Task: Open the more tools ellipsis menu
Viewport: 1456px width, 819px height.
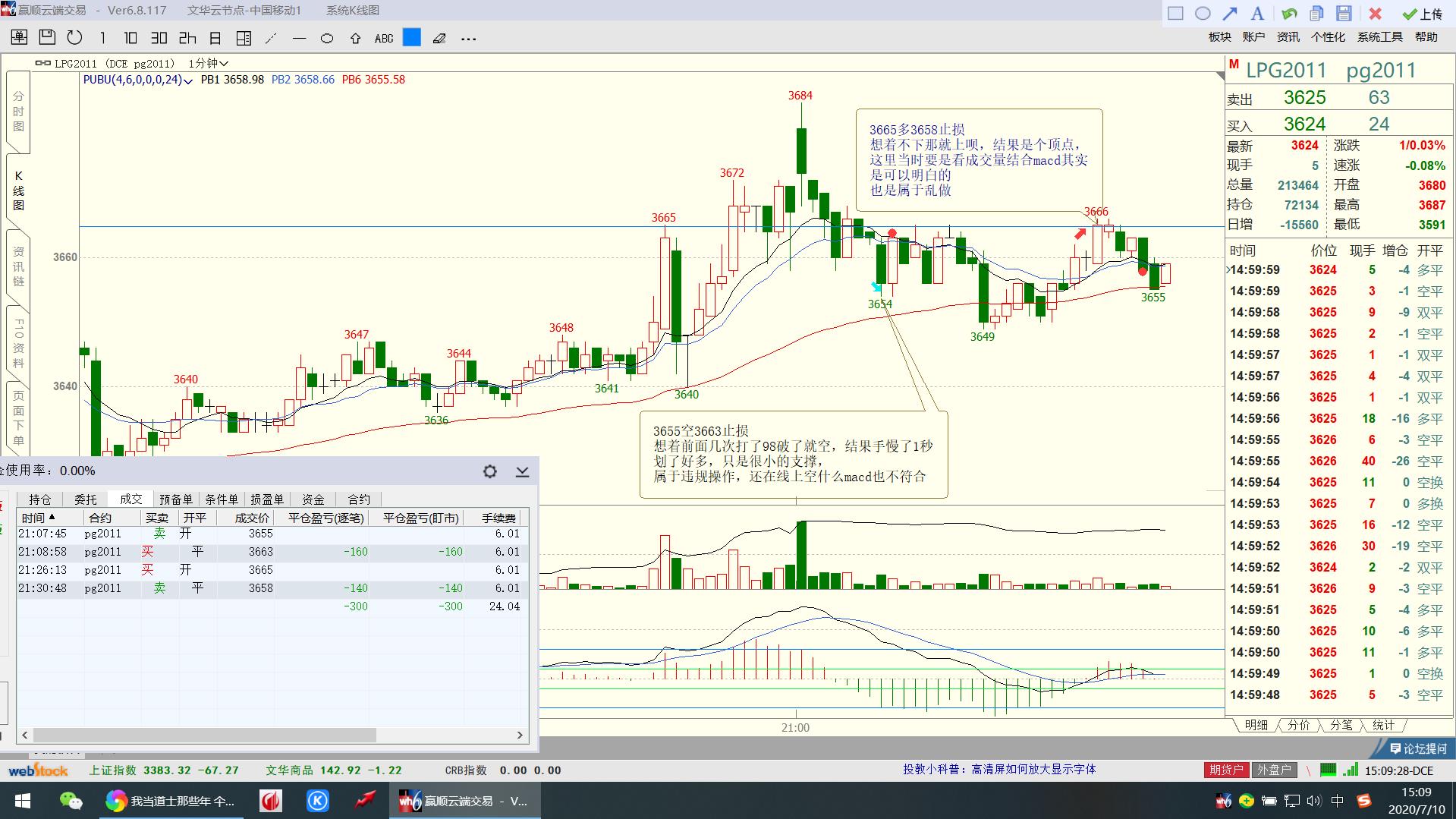Action: 468,38
